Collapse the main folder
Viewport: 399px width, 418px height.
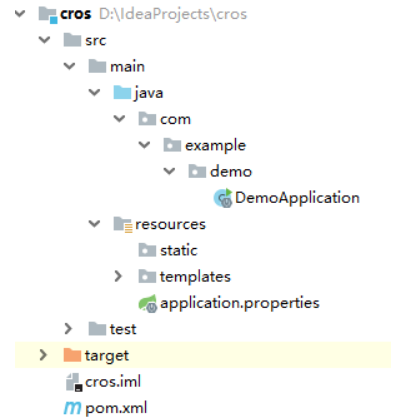pos(69,66)
